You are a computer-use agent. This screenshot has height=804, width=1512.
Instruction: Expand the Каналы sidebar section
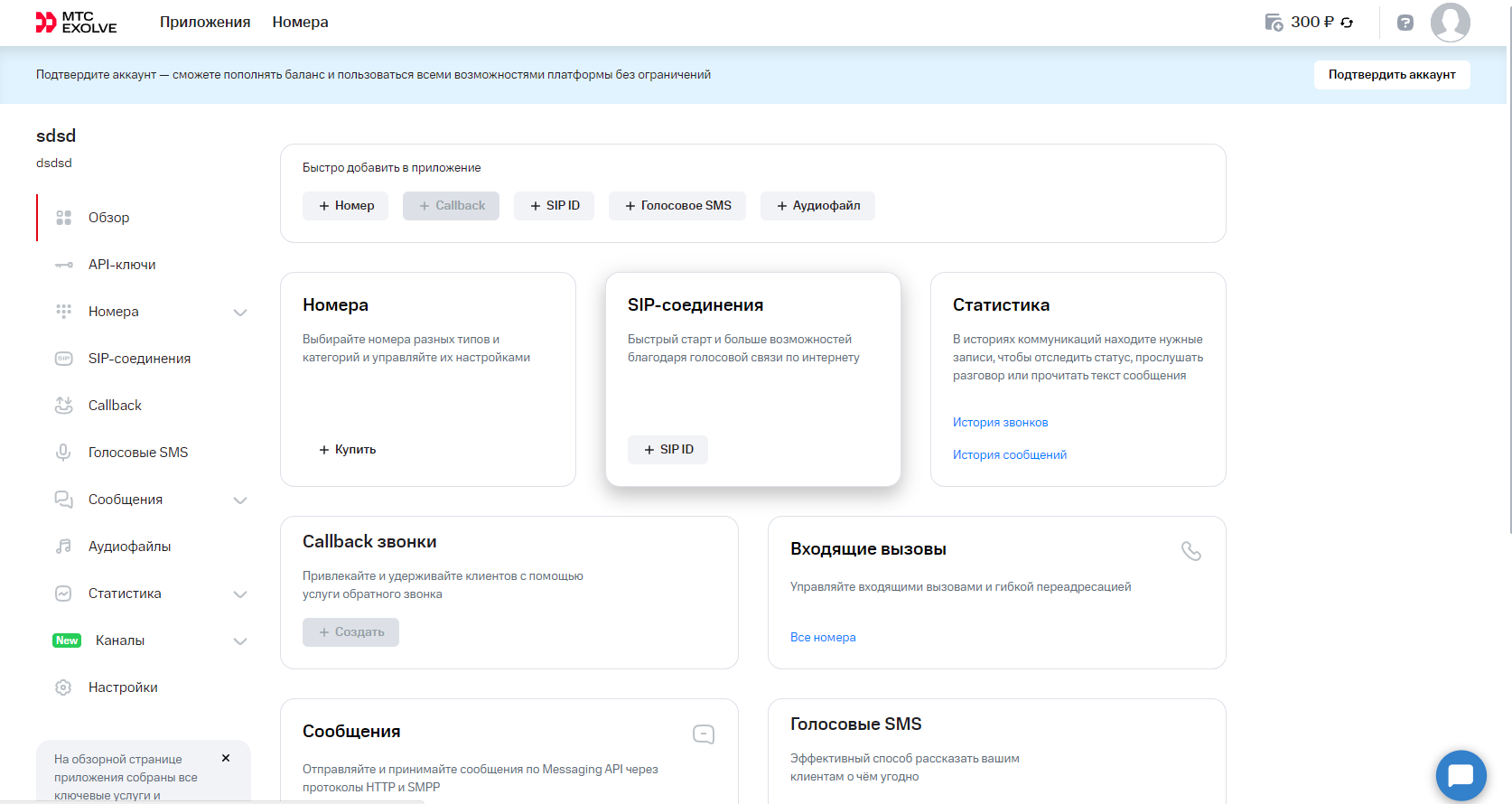[240, 641]
